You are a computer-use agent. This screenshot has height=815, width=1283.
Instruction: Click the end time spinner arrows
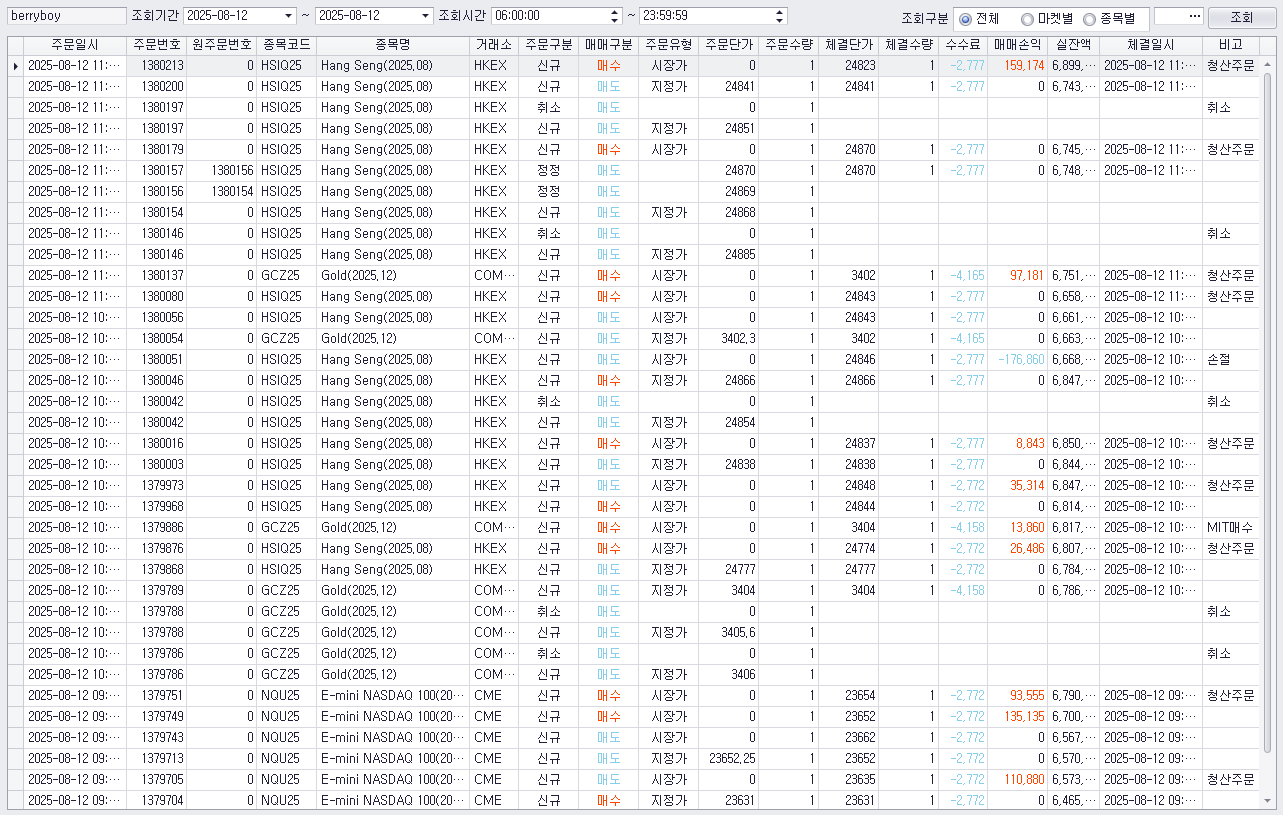(780, 16)
